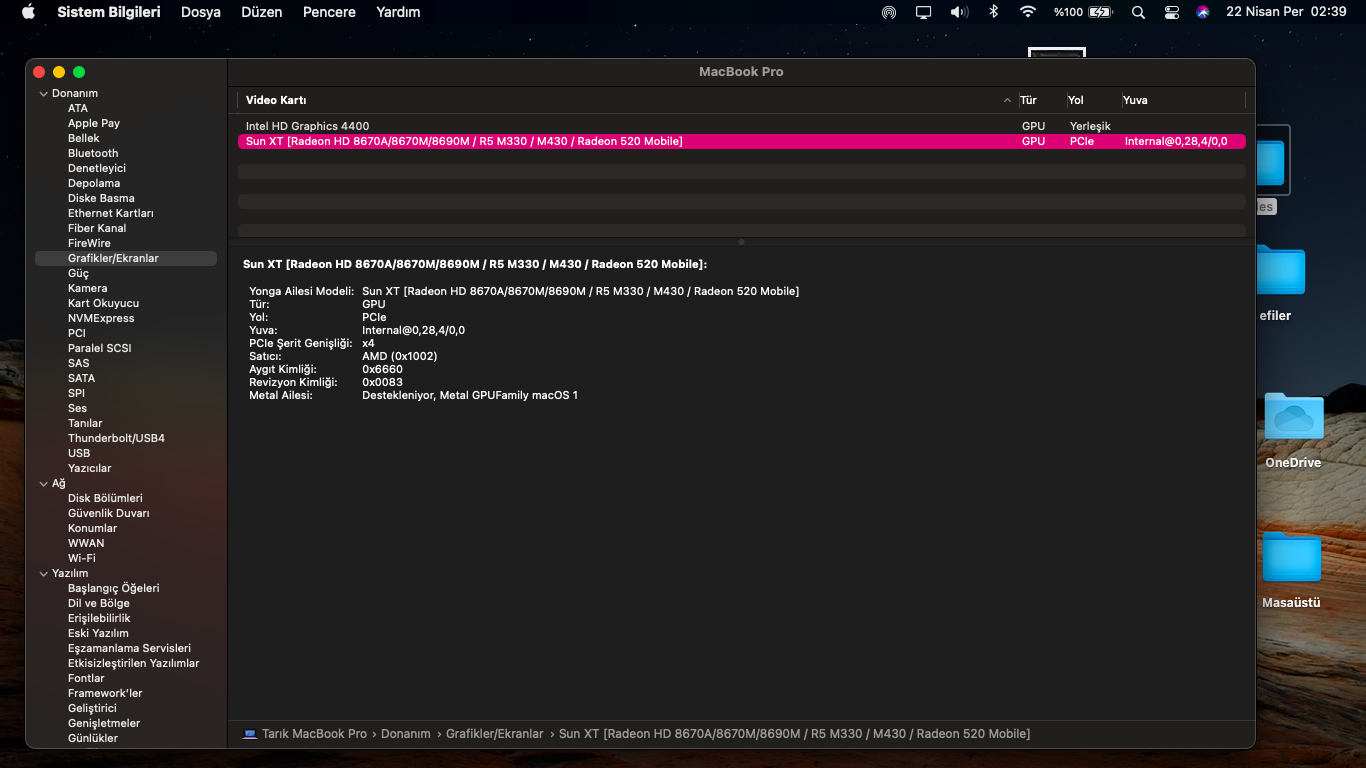Click the Wi-Fi status icon
Screen dimensions: 1366x768
click(1027, 12)
